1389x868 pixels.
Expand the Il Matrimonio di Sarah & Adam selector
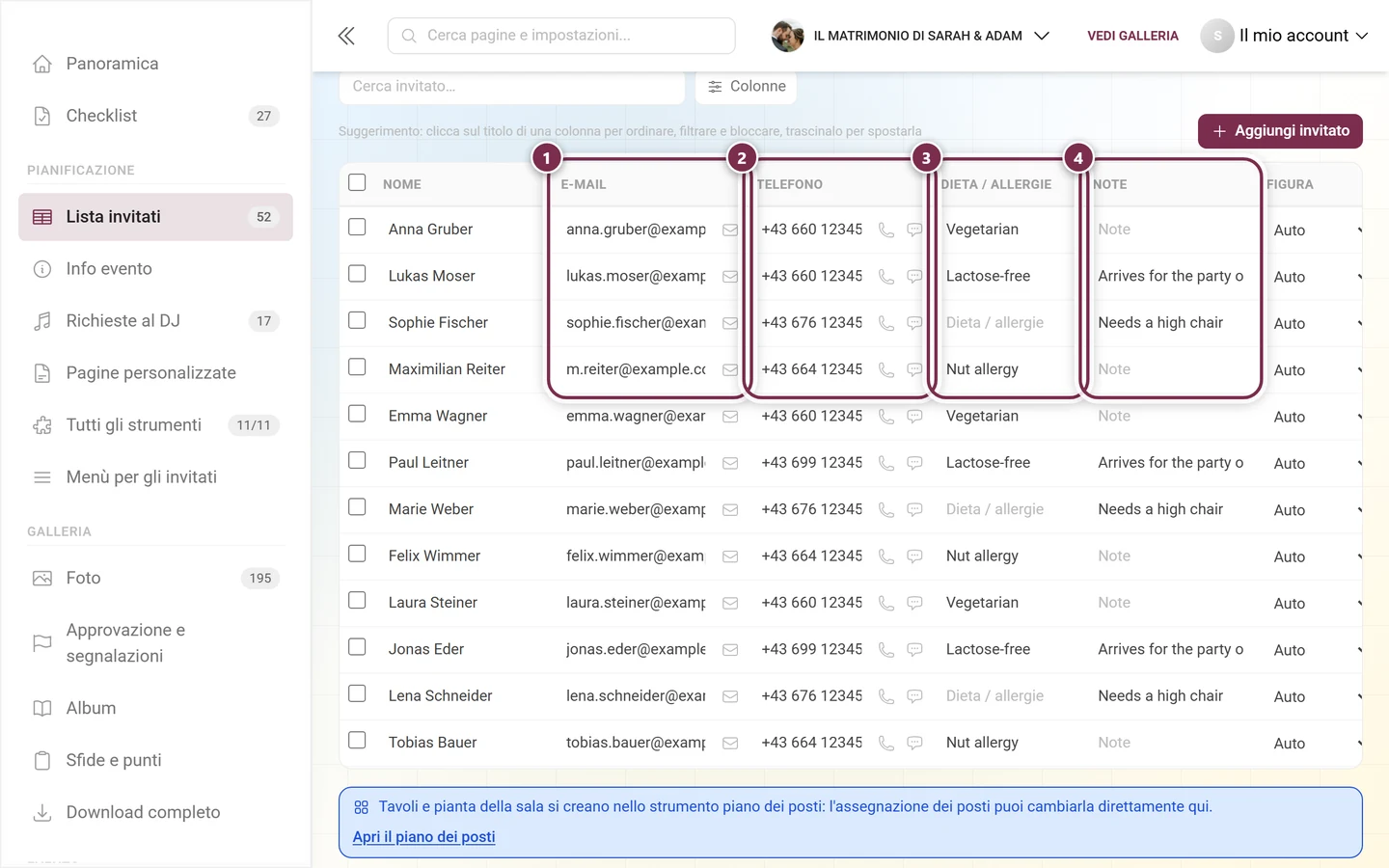click(911, 36)
